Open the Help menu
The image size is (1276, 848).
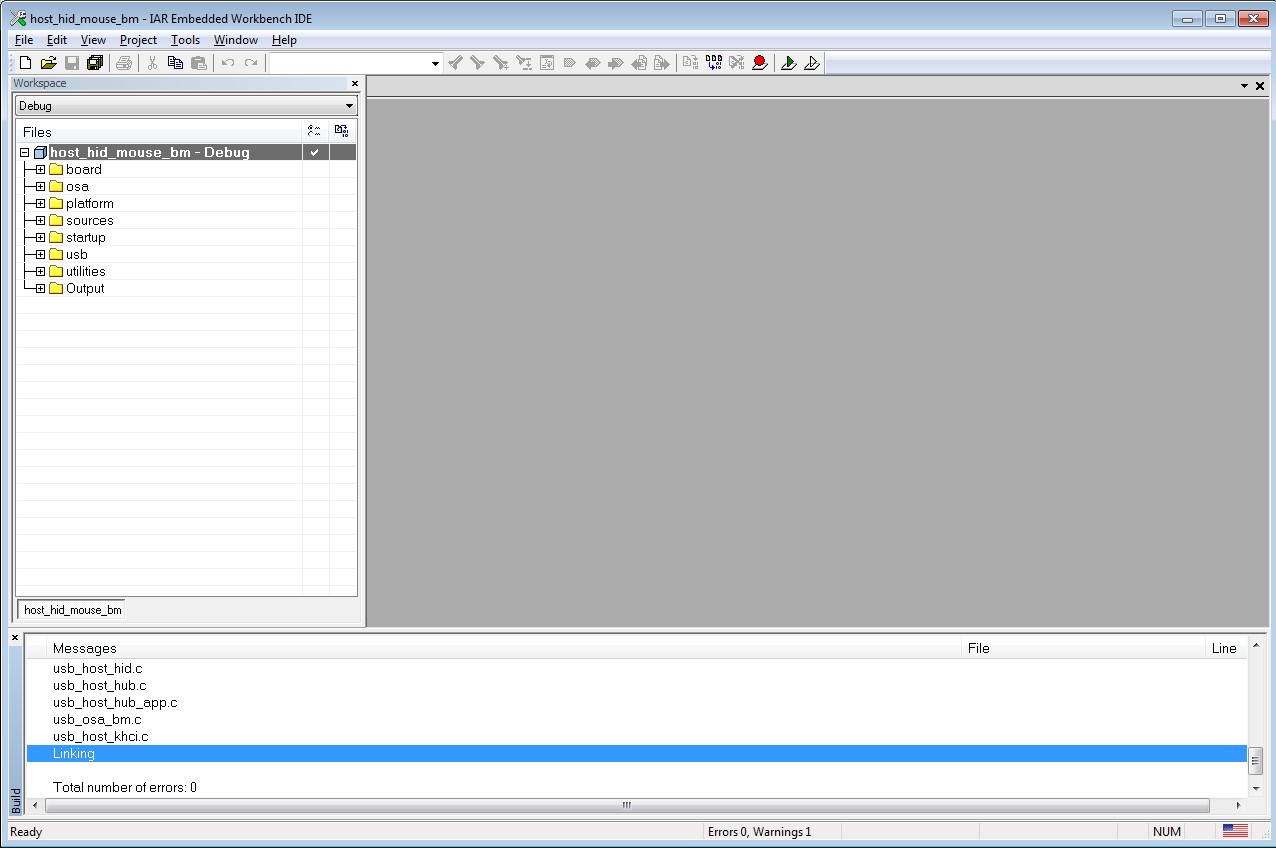coord(284,40)
